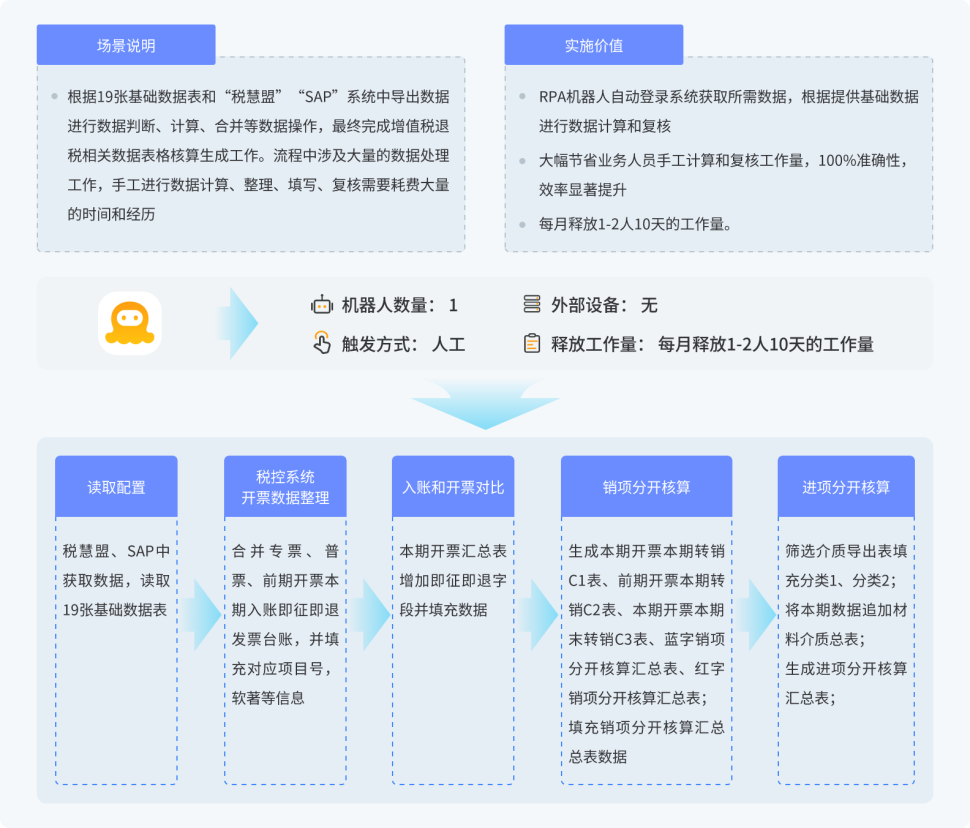
Task: Click the 每月释放1-2人10天的工作量 bullet in 实施价值
Action: [x=636, y=224]
